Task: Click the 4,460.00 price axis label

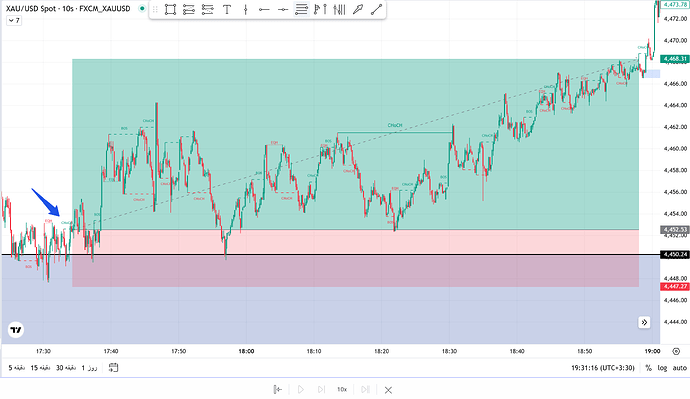Action: tap(675, 149)
